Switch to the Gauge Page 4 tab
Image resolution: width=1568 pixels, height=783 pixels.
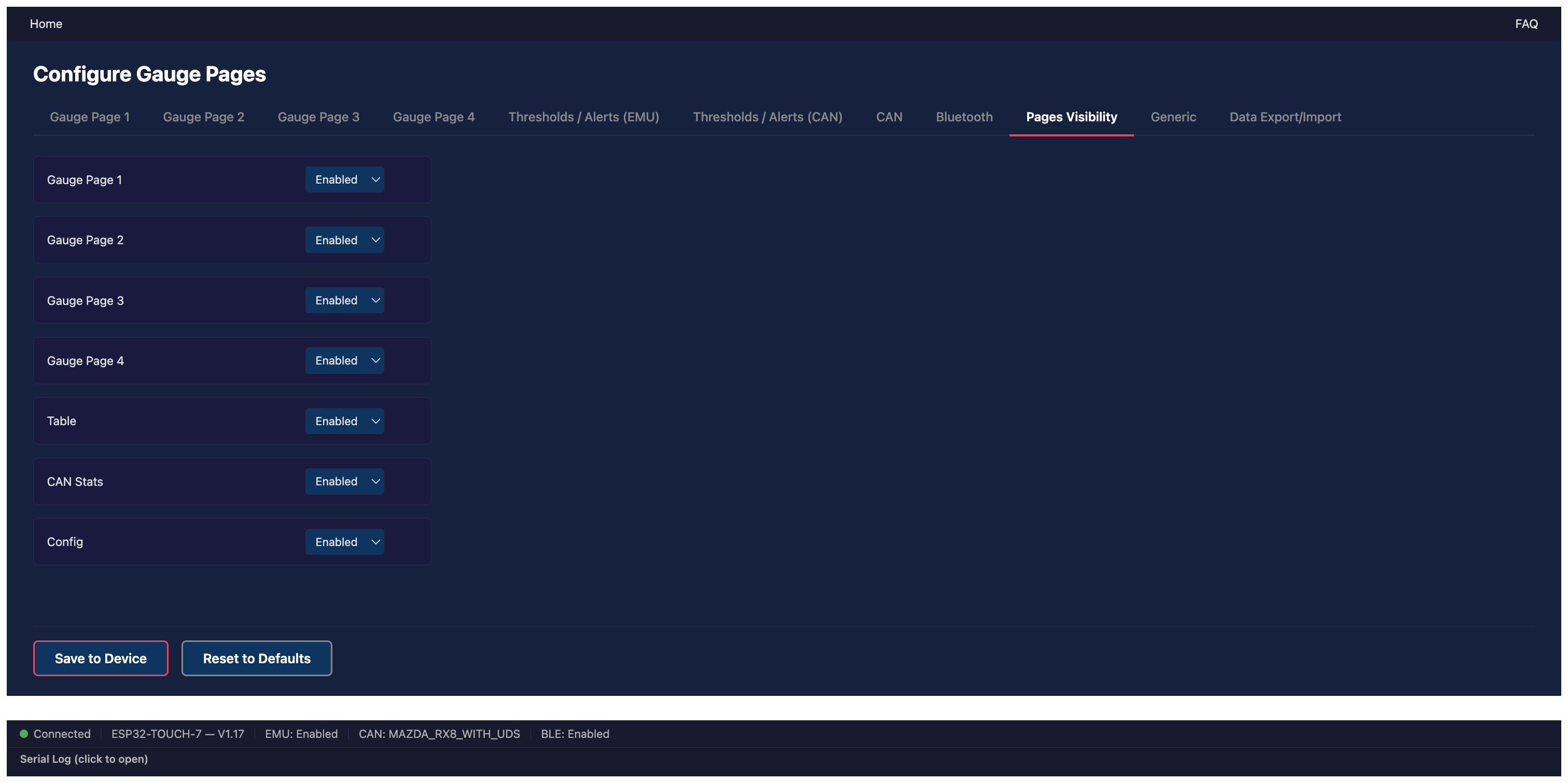(x=433, y=117)
